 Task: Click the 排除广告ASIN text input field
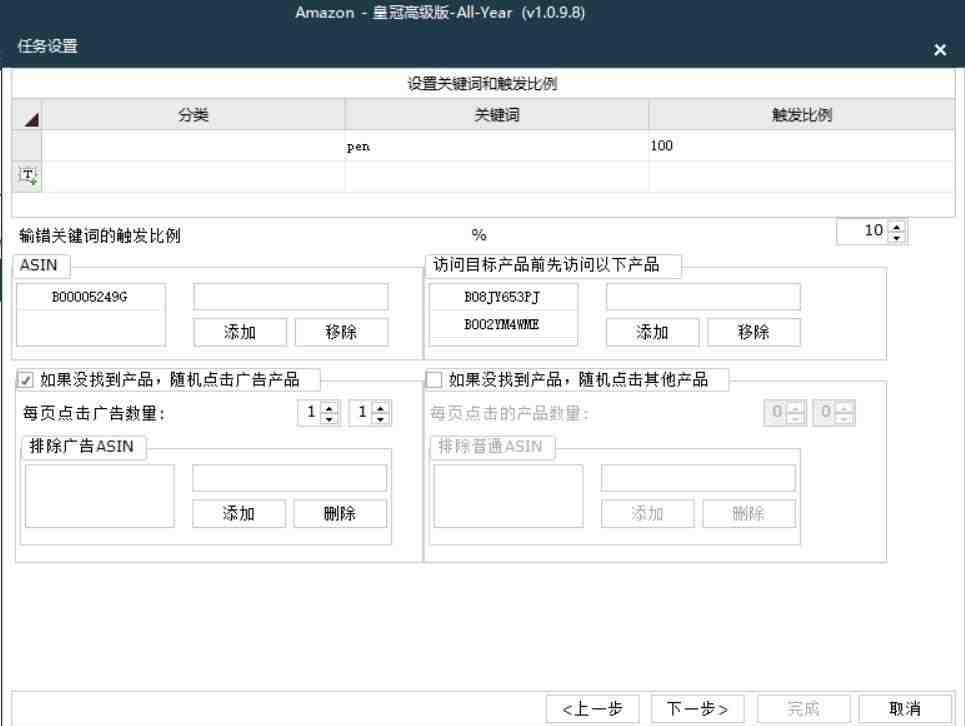click(290, 478)
